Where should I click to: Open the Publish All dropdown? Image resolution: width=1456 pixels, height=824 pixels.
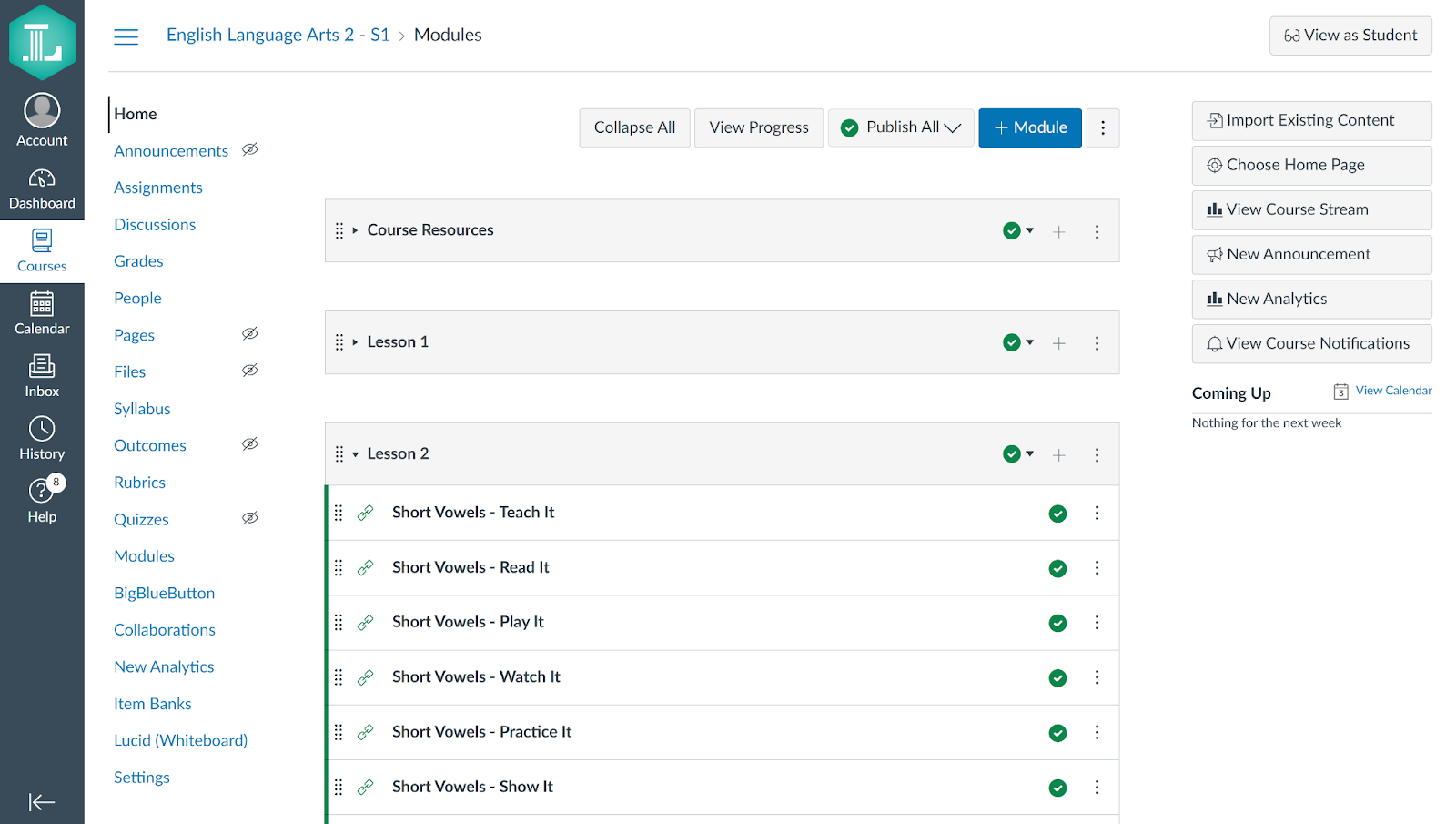[901, 127]
